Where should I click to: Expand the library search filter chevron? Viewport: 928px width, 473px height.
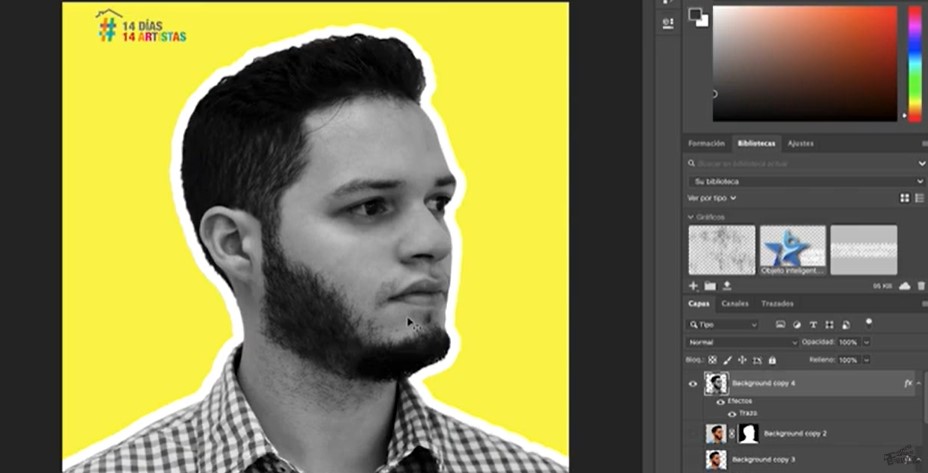pos(921,163)
